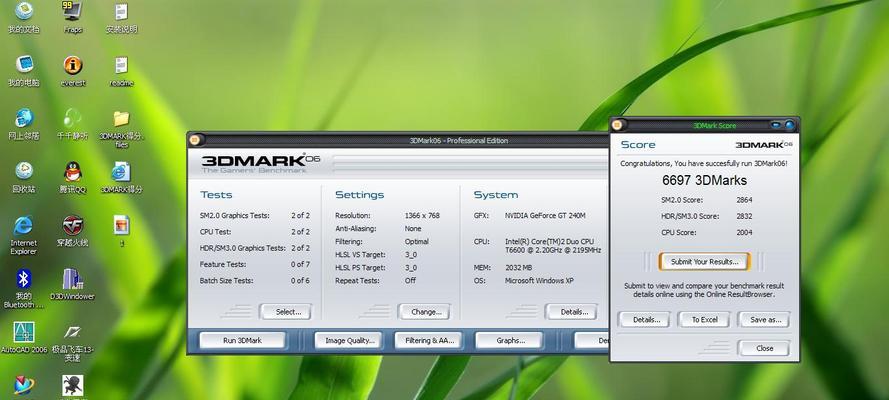Click the MEM value 2032 MB

click(x=518, y=267)
